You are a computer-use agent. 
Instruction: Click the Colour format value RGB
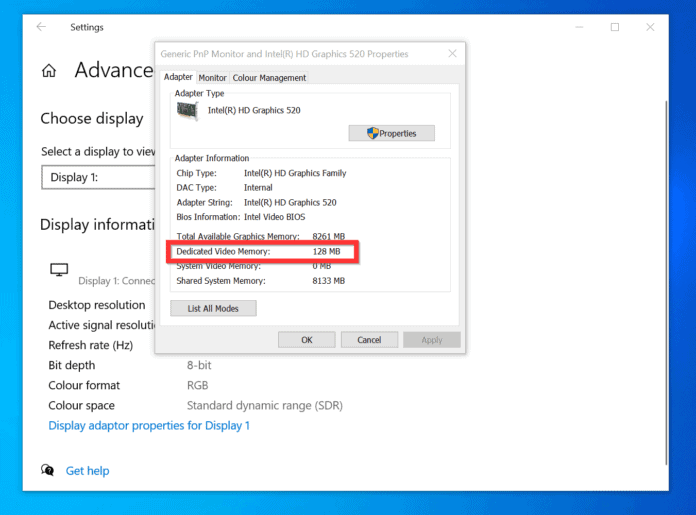(198, 385)
